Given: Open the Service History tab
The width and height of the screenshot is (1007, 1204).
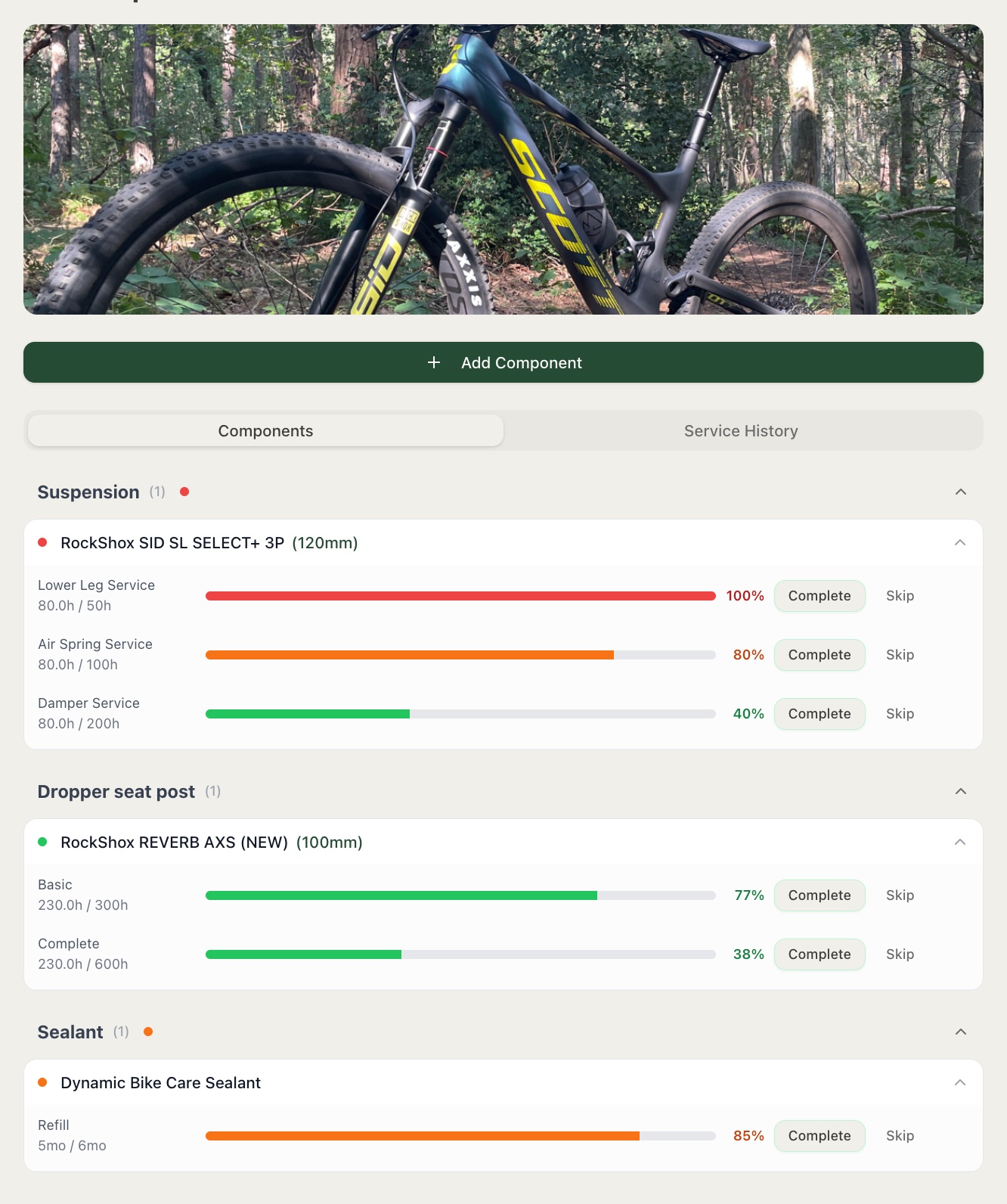Looking at the screenshot, I should (741, 430).
